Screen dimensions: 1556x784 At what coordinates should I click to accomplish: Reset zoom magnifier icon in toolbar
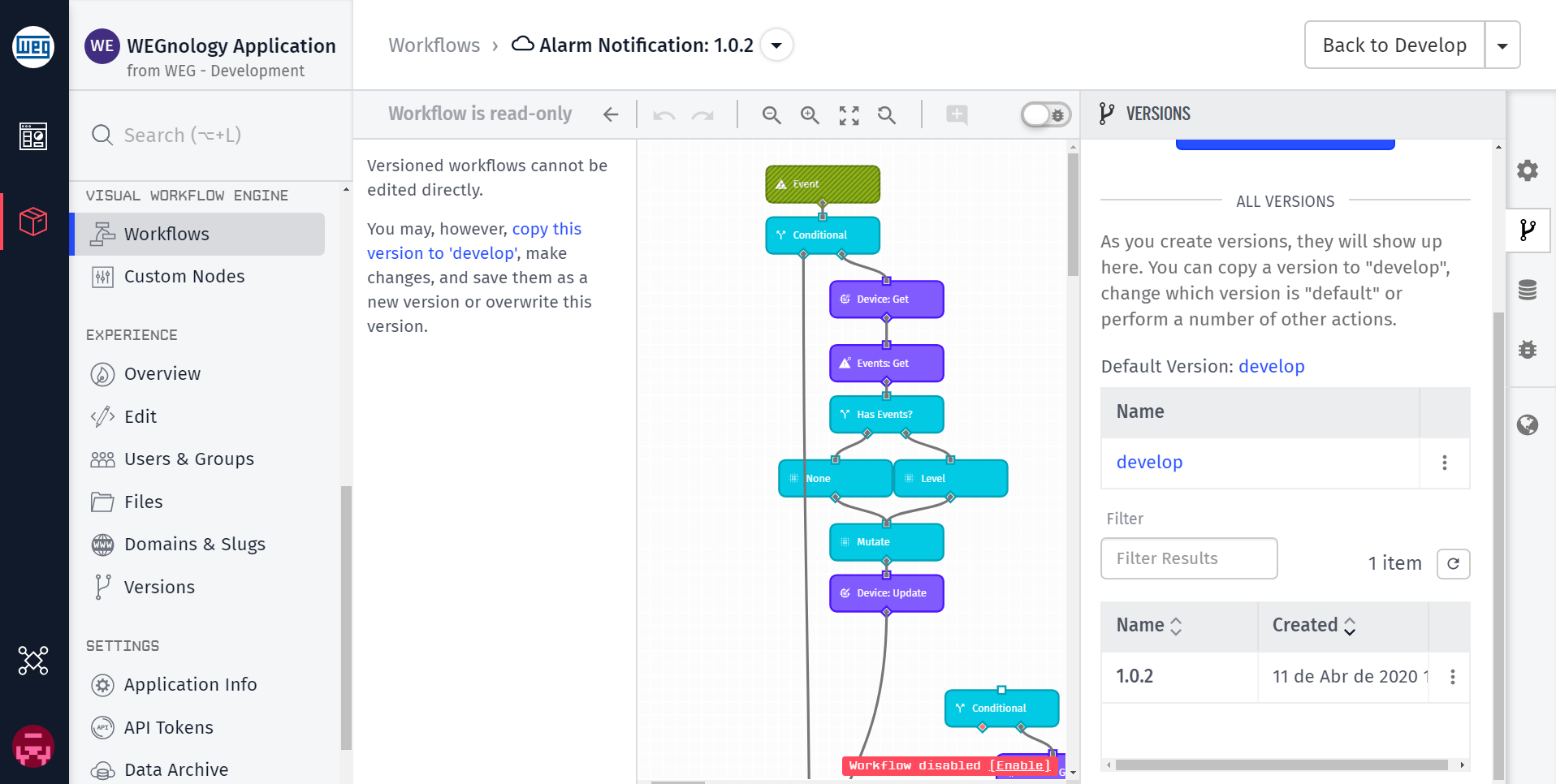(x=887, y=115)
